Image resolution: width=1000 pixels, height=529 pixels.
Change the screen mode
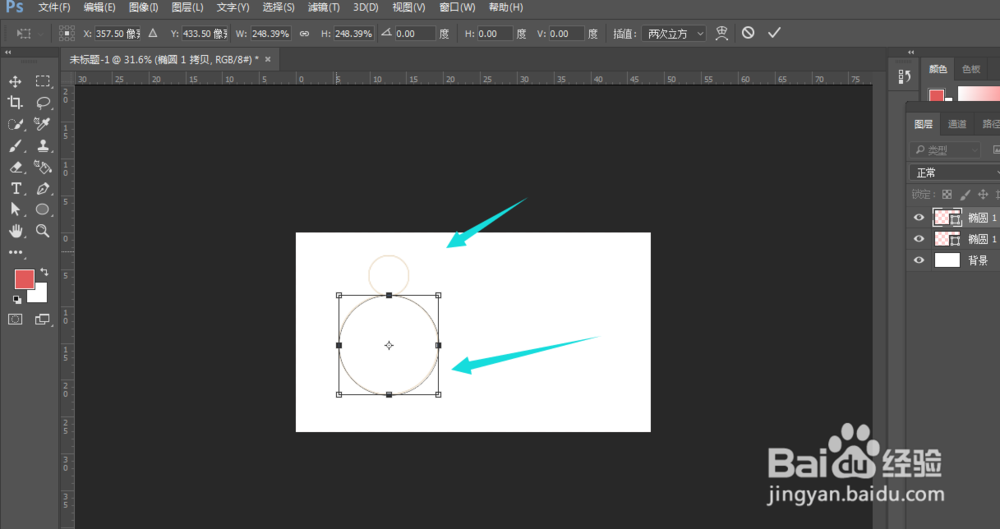(x=43, y=319)
